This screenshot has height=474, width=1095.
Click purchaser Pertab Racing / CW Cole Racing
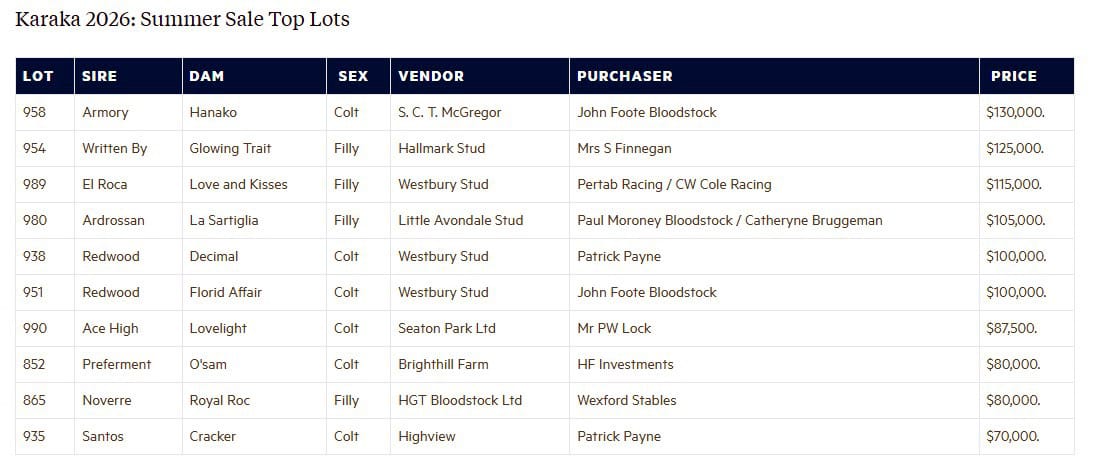point(674,185)
